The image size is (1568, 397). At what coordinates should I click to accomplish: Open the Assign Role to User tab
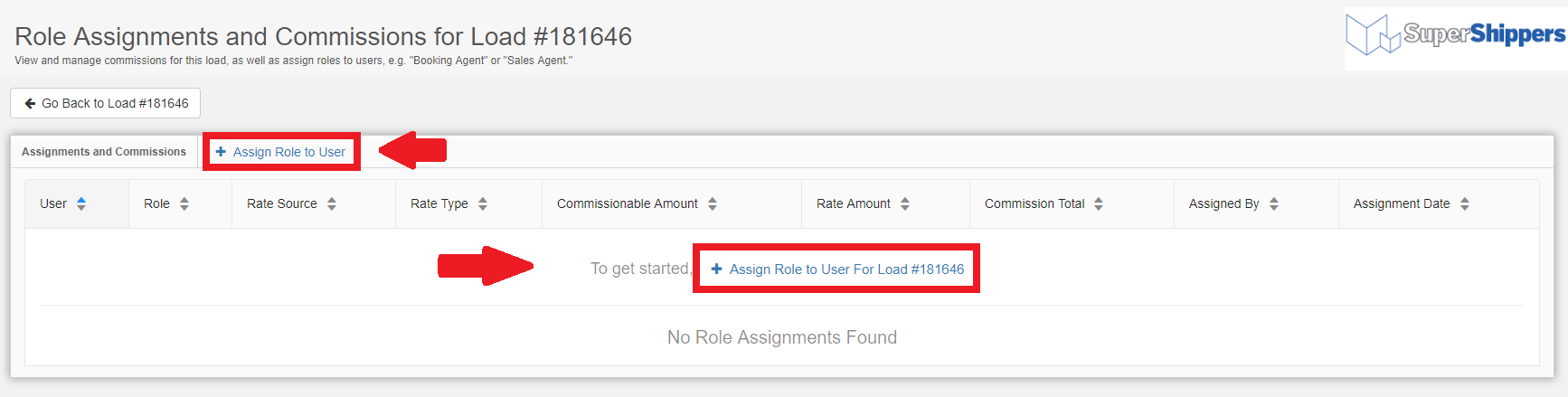(x=280, y=152)
